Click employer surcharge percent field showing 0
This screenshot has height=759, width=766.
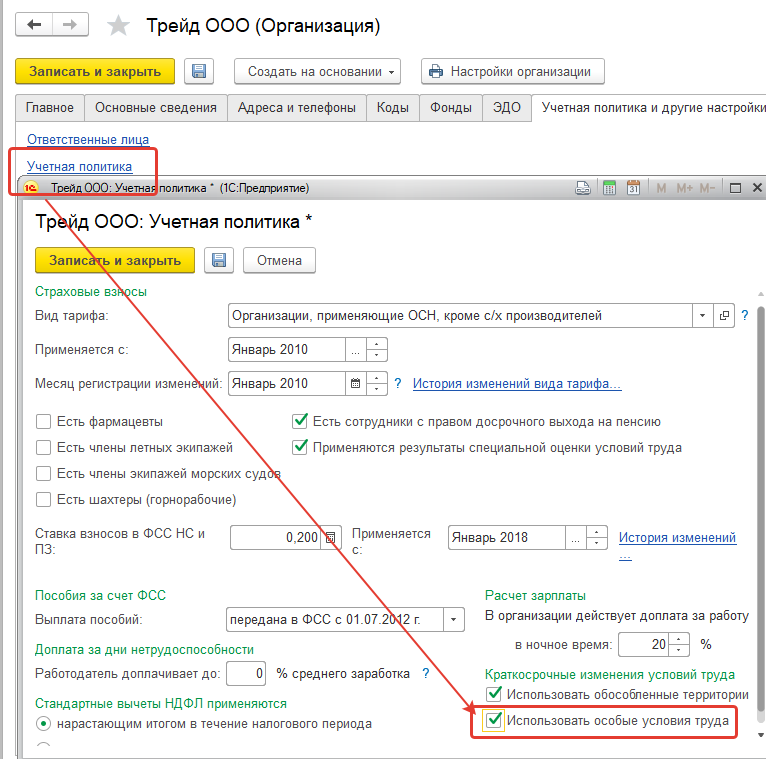click(x=246, y=674)
